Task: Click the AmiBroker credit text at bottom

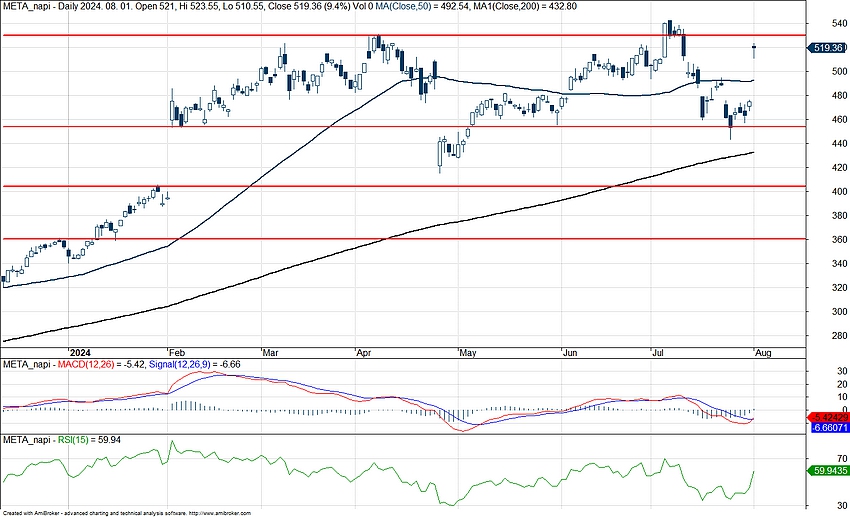Action: tap(127, 513)
